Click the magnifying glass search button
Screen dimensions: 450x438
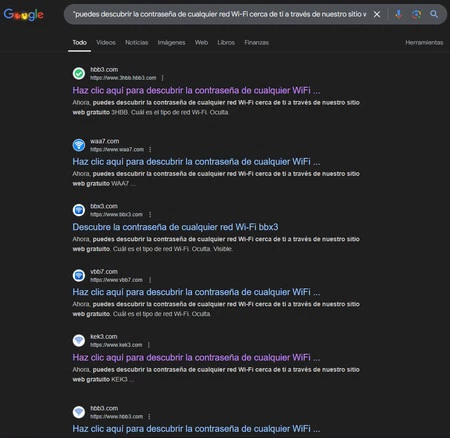click(434, 14)
